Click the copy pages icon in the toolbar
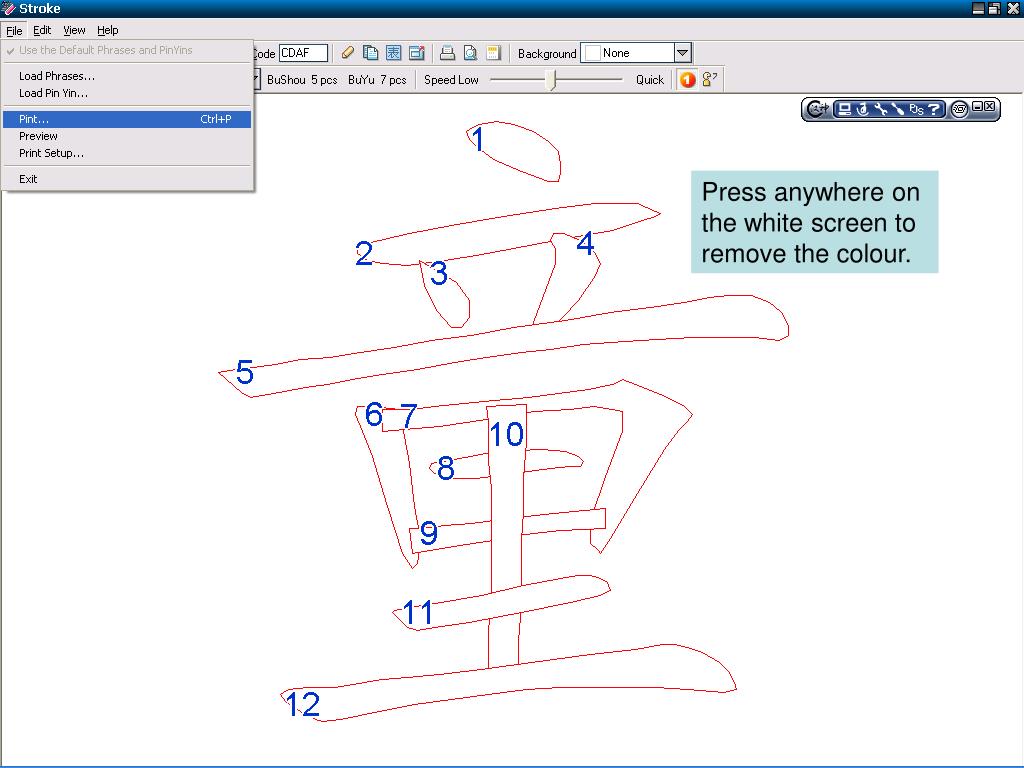 (370, 53)
